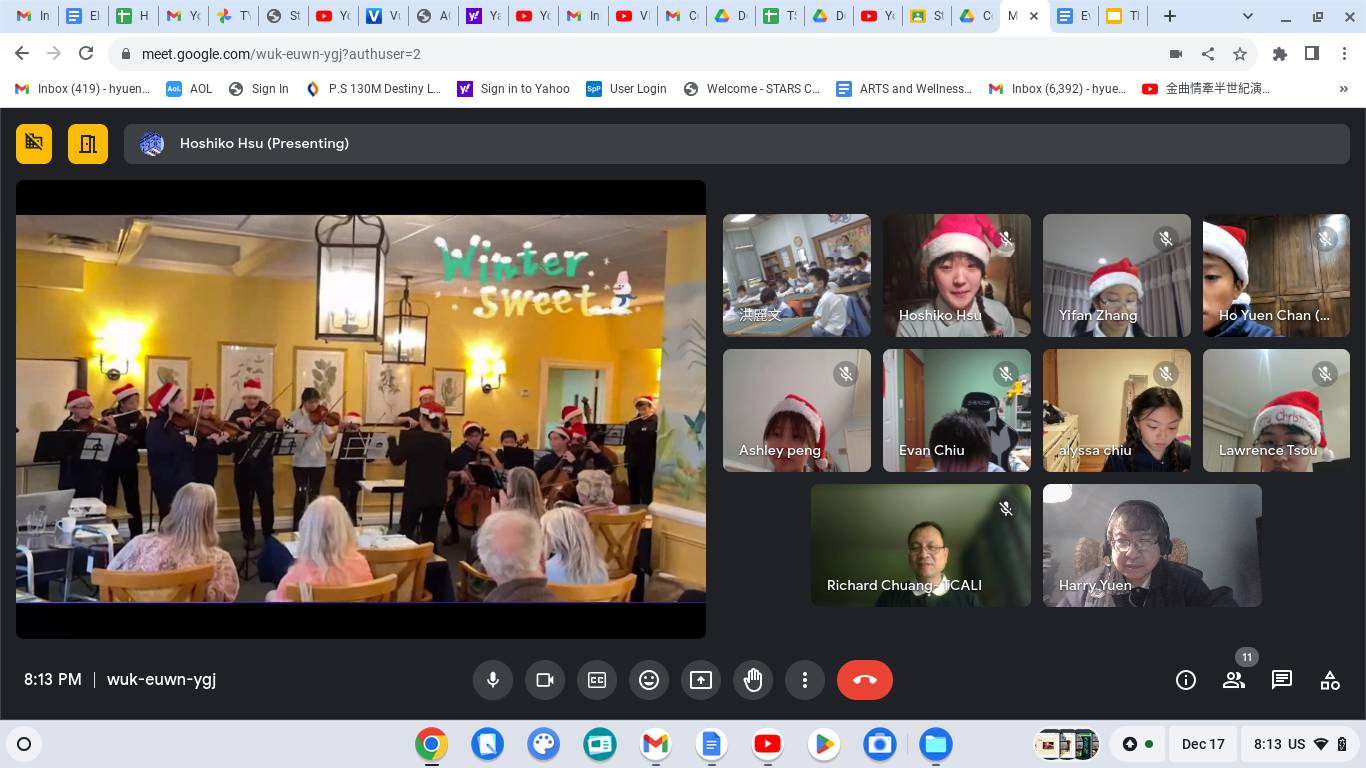Turn on closed captions

click(x=597, y=680)
